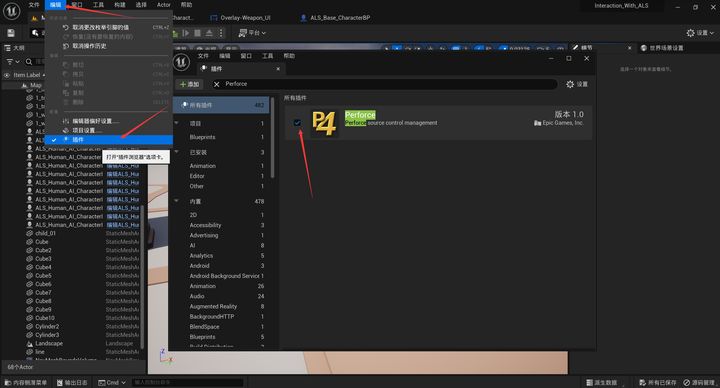Open the 文件 menu in Plugins window
The image size is (720, 388).
click(203, 56)
